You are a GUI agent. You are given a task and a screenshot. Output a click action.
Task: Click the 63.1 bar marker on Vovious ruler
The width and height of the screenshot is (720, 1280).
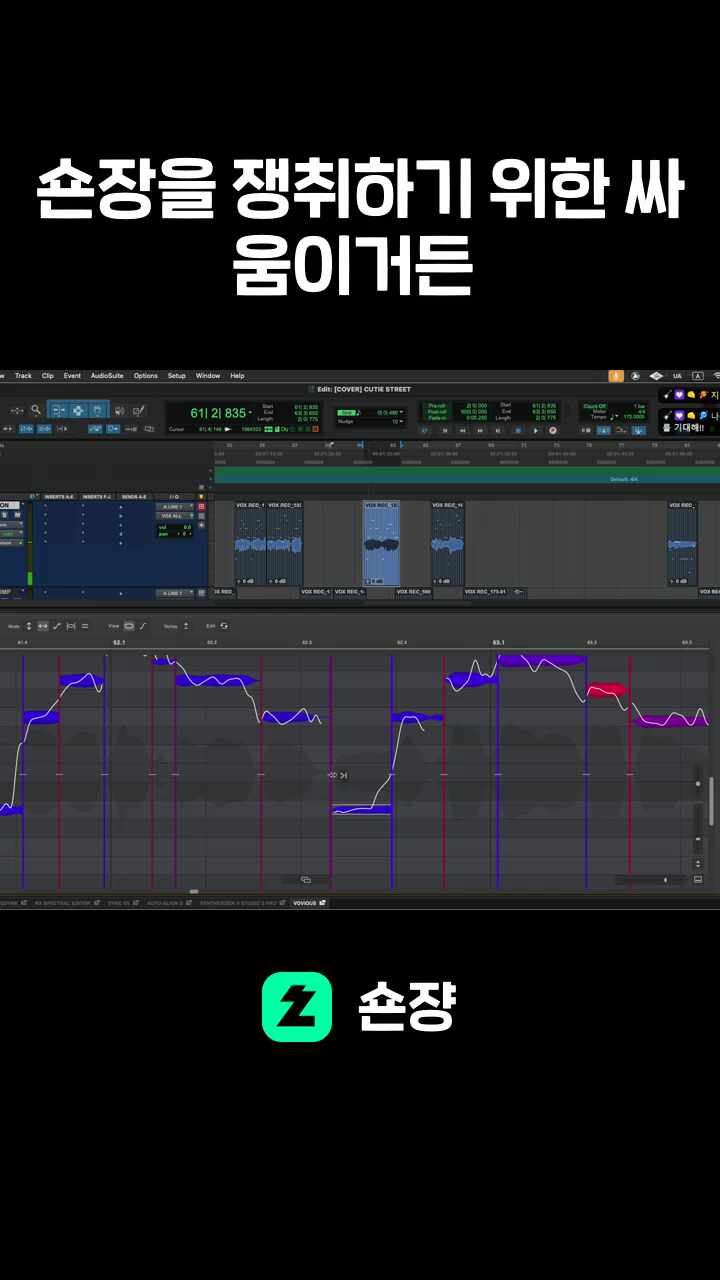(497, 642)
